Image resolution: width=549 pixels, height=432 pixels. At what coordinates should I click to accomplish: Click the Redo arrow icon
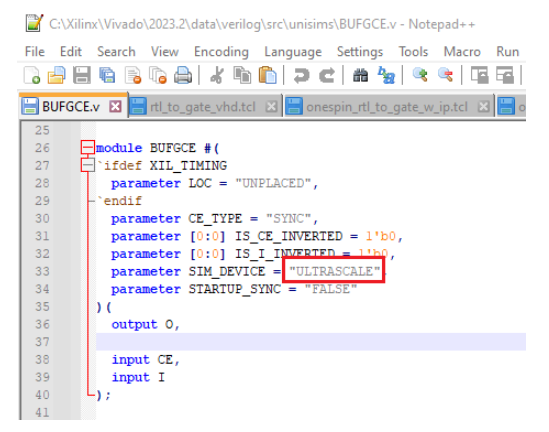(x=327, y=75)
